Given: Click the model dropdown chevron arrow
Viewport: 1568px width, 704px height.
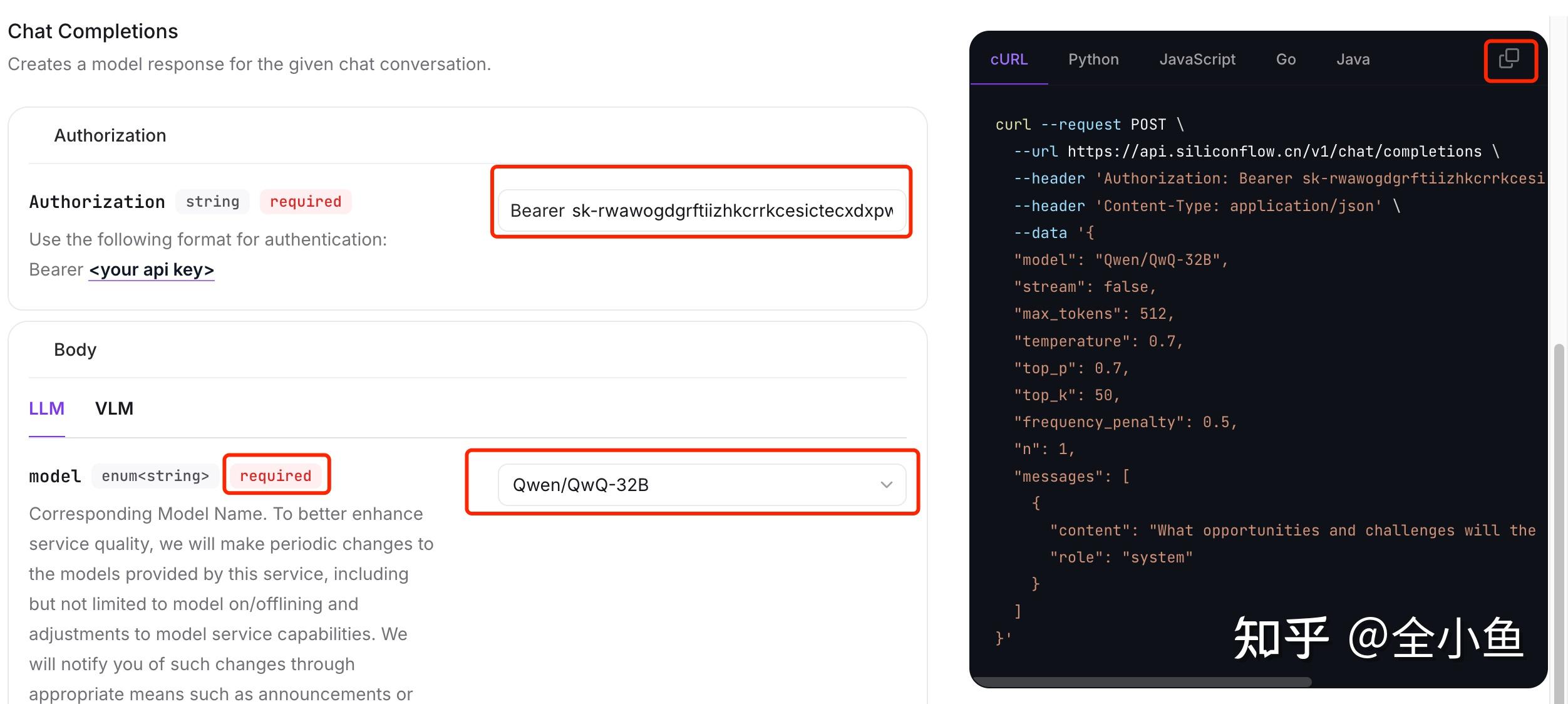Looking at the screenshot, I should point(886,484).
